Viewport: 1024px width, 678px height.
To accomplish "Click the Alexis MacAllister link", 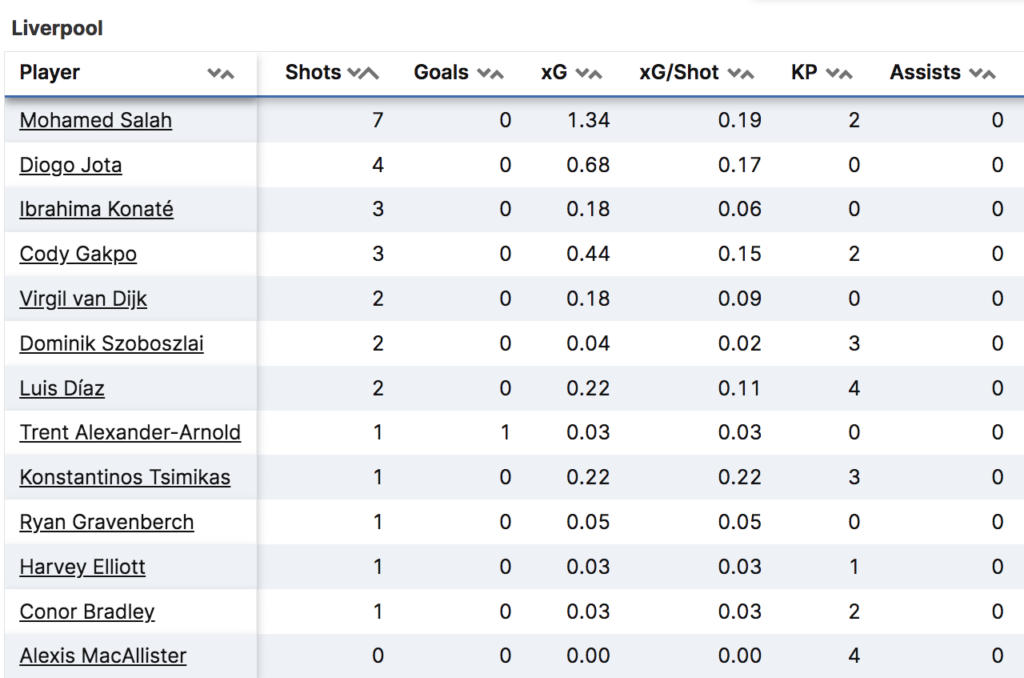I will (102, 656).
